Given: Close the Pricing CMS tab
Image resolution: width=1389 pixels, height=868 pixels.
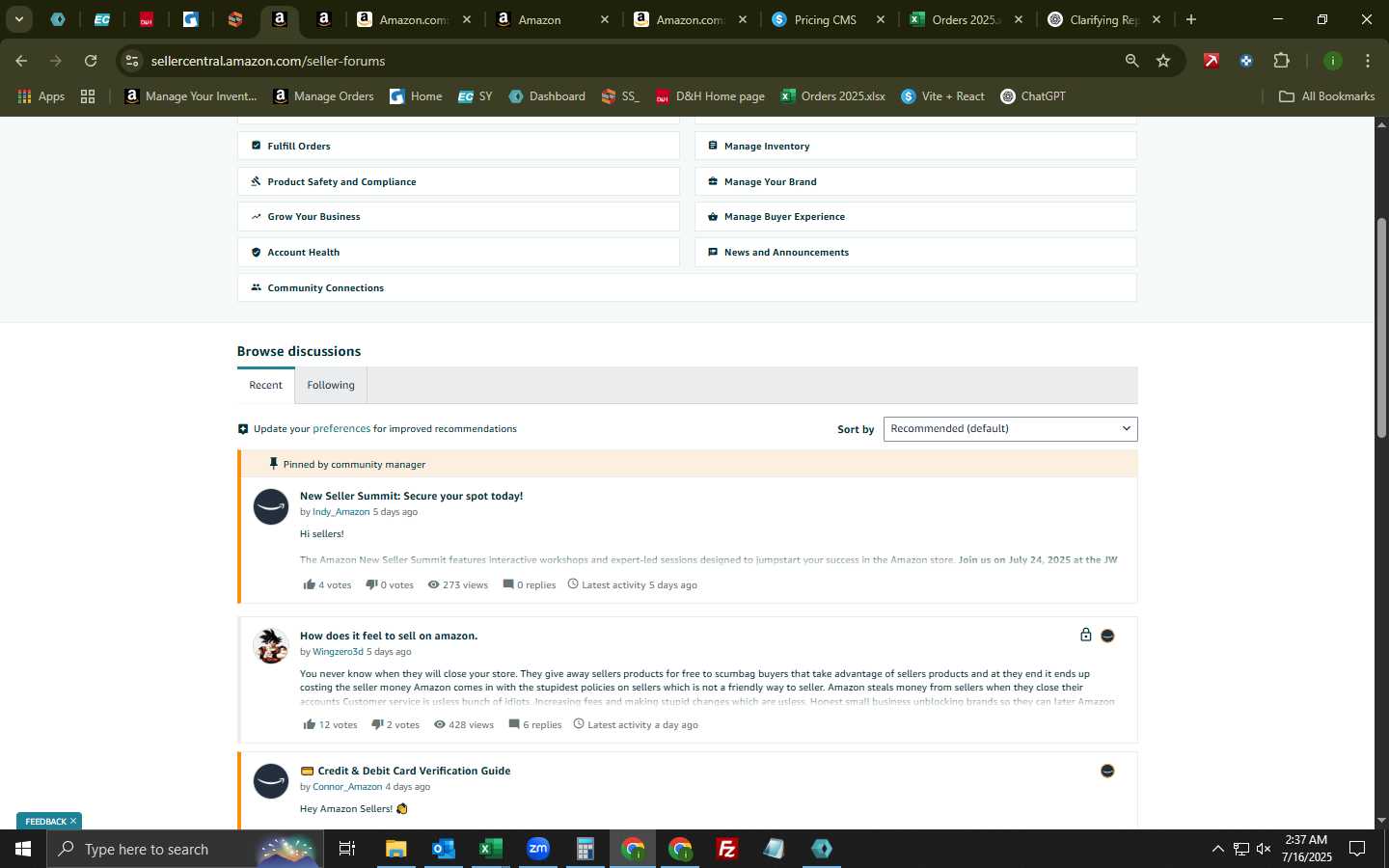Looking at the screenshot, I should [x=881, y=19].
